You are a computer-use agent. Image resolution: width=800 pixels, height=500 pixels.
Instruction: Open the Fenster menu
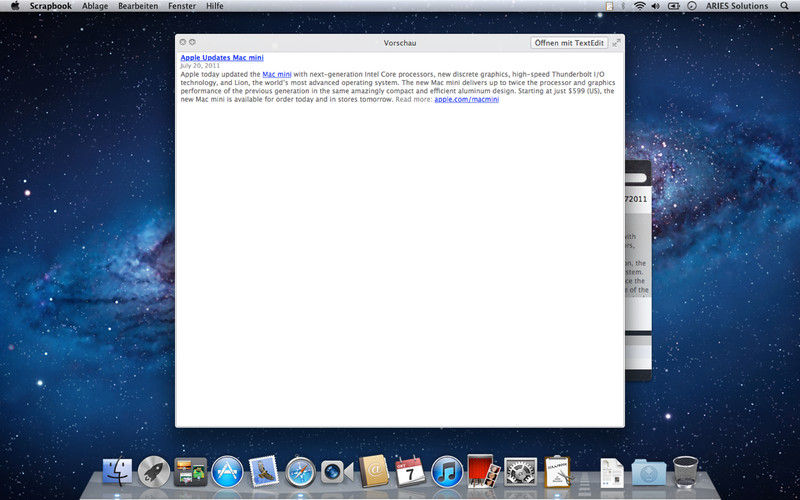point(182,6)
